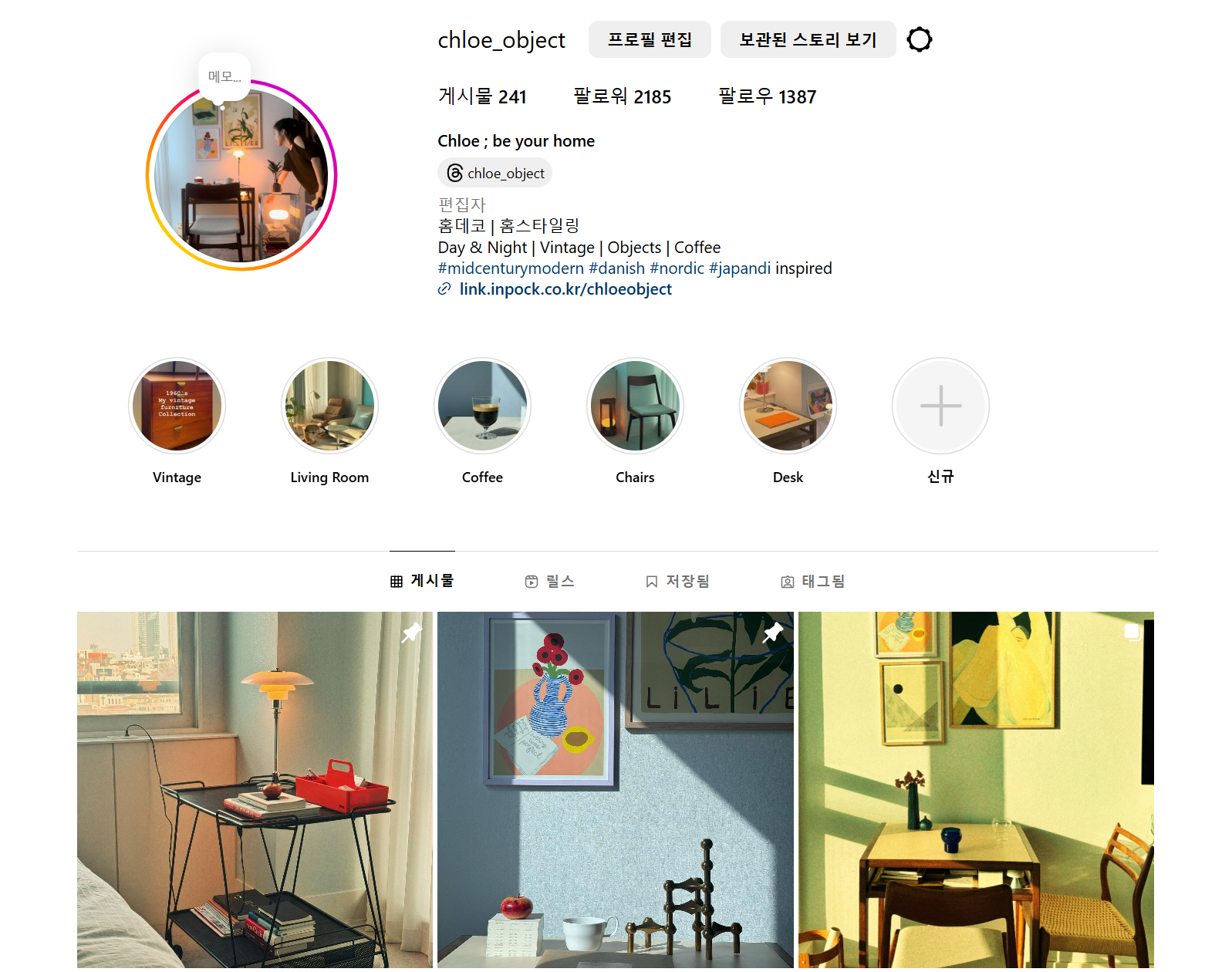View the 팔로워 2185 list

pyautogui.click(x=622, y=96)
